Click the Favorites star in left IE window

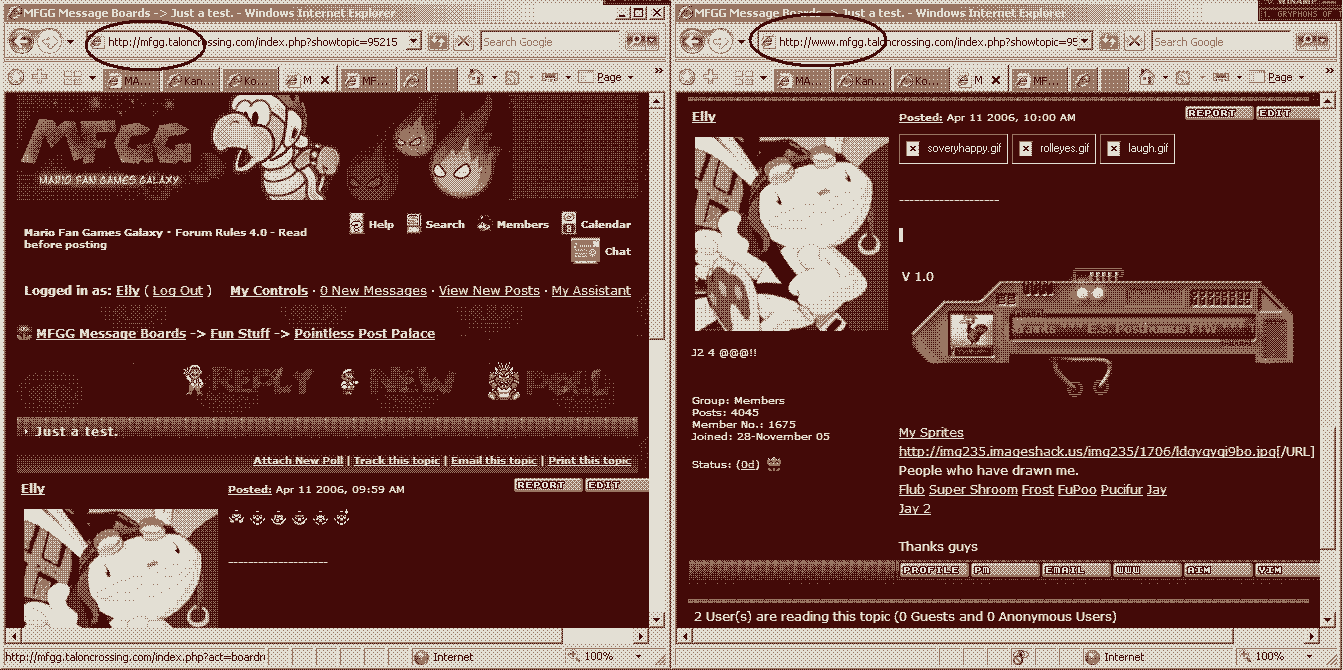pos(16,77)
